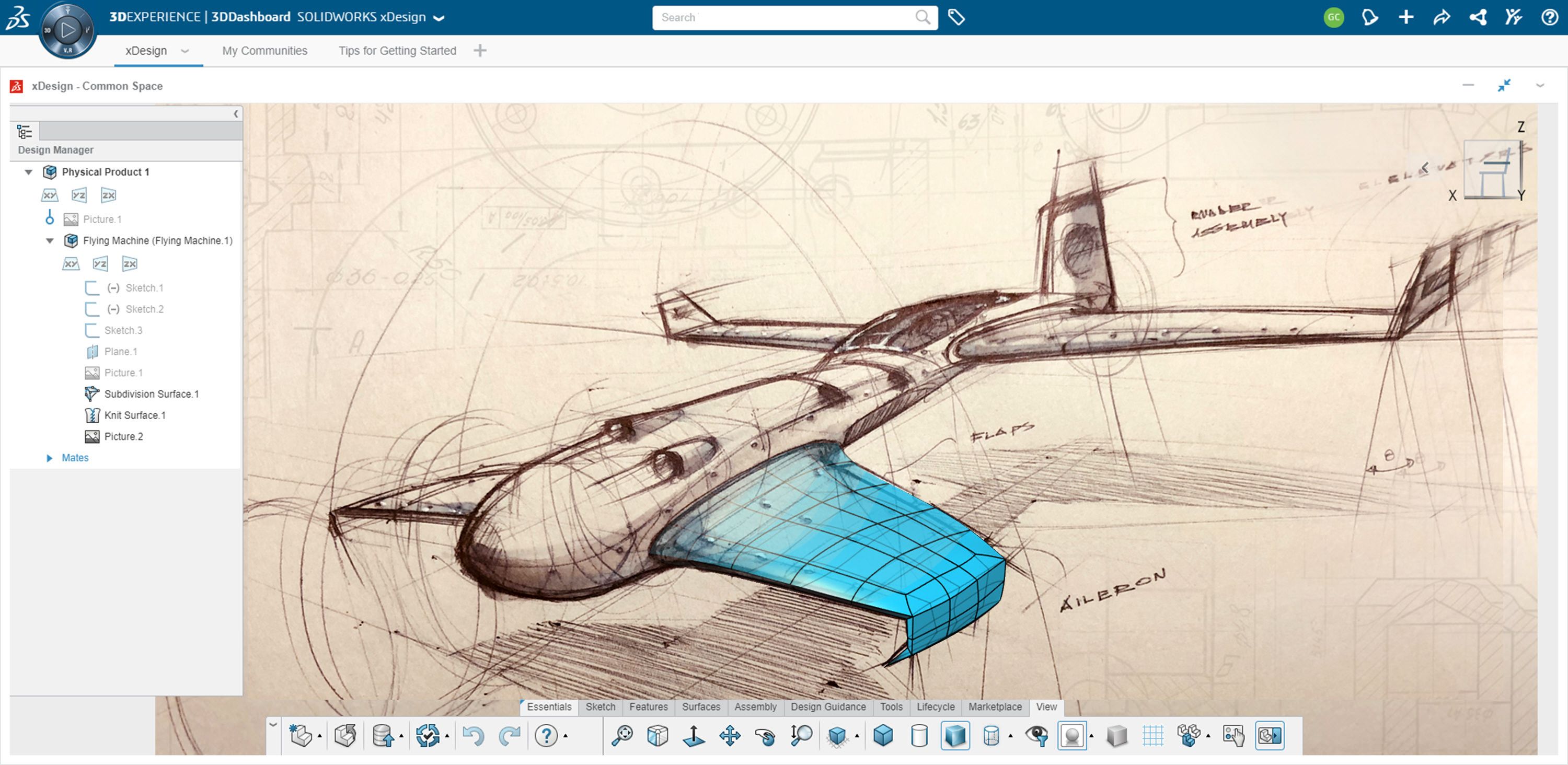Image resolution: width=1568 pixels, height=765 pixels.
Task: Switch to the Design Guidance tab
Action: click(828, 706)
